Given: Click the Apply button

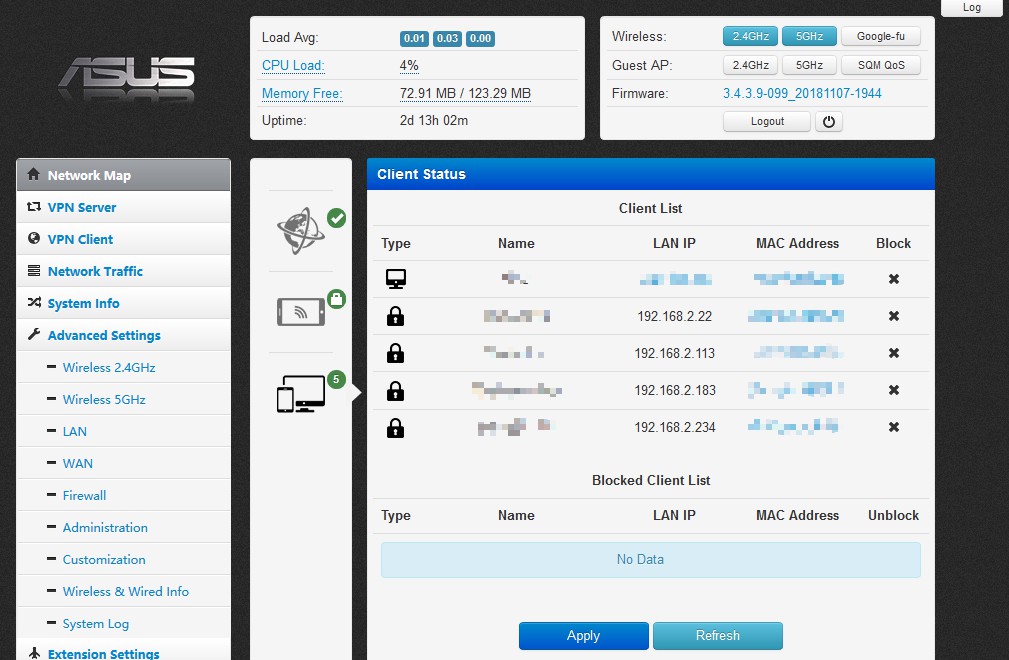Looking at the screenshot, I should (x=583, y=635).
